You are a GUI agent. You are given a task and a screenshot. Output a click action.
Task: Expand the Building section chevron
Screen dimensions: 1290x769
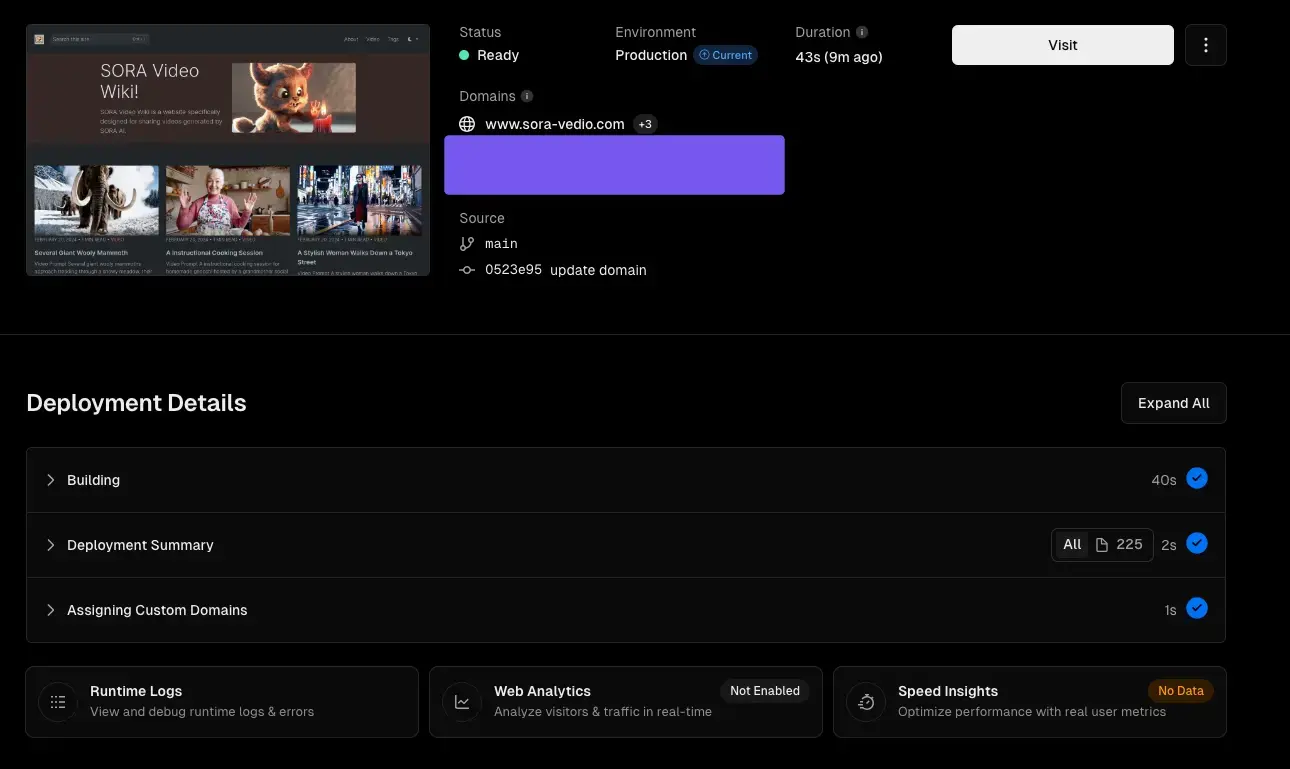click(x=50, y=480)
